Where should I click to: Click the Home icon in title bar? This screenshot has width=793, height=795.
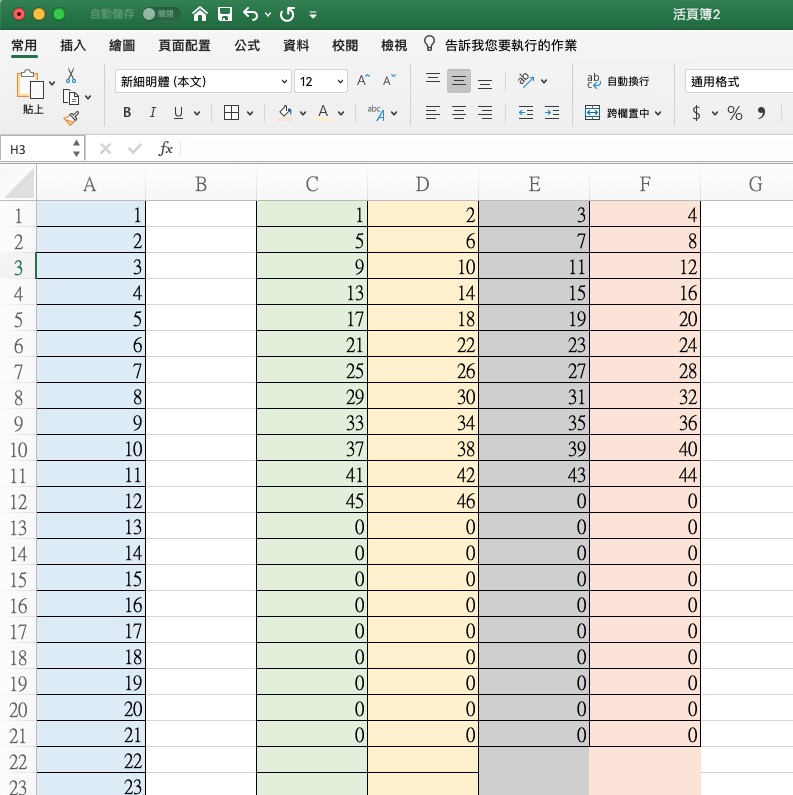(x=201, y=14)
